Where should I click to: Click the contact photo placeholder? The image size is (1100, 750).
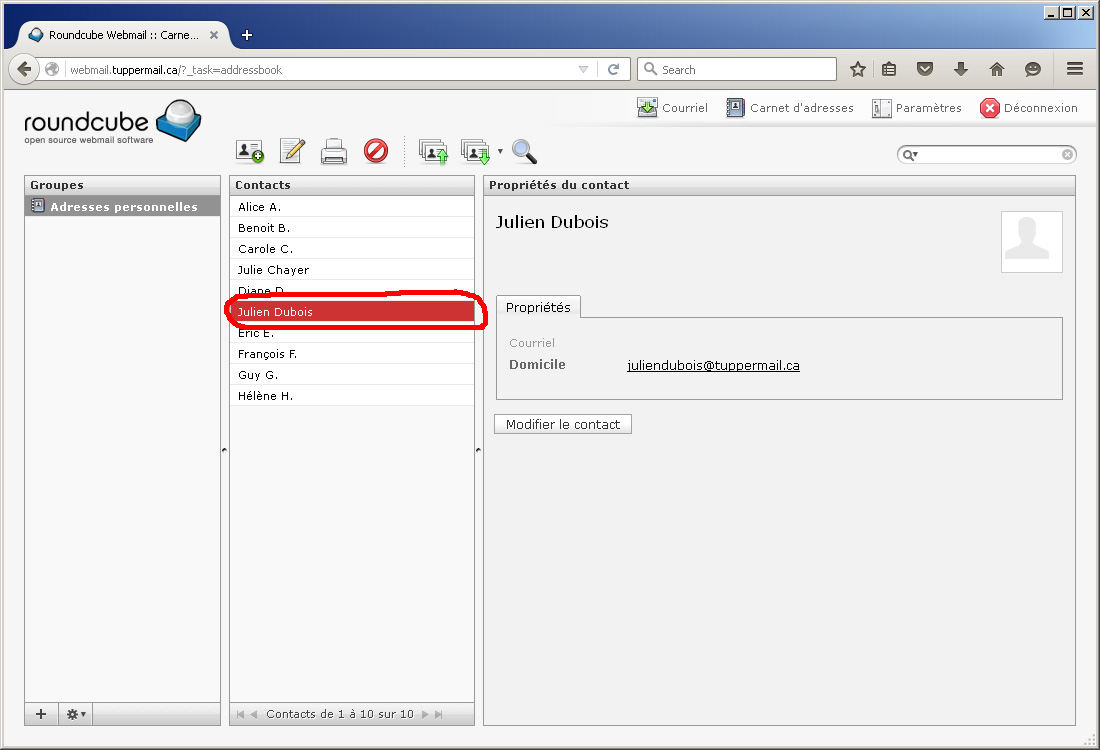point(1031,241)
